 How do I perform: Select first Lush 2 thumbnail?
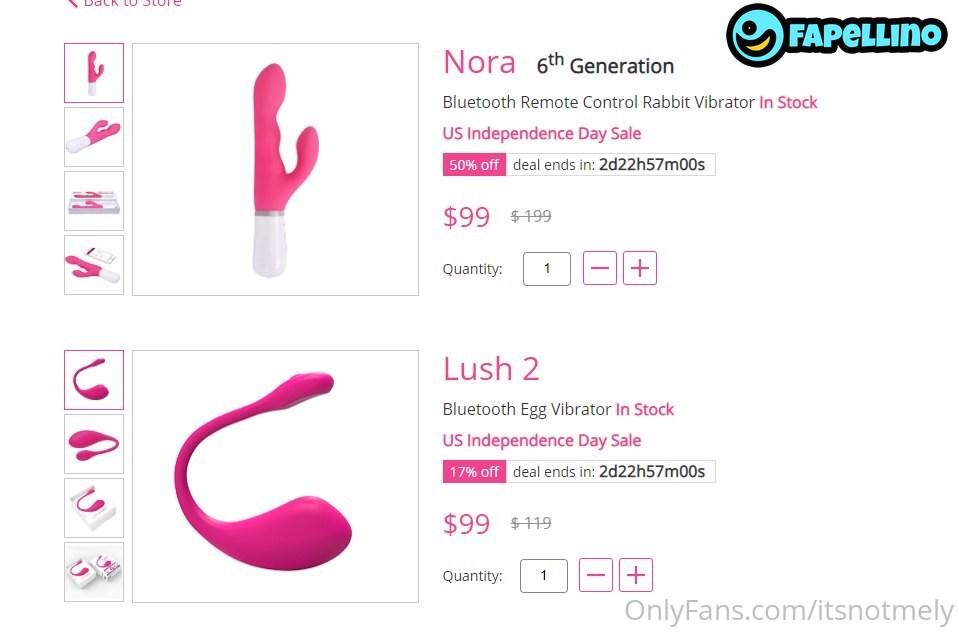[x=94, y=380]
